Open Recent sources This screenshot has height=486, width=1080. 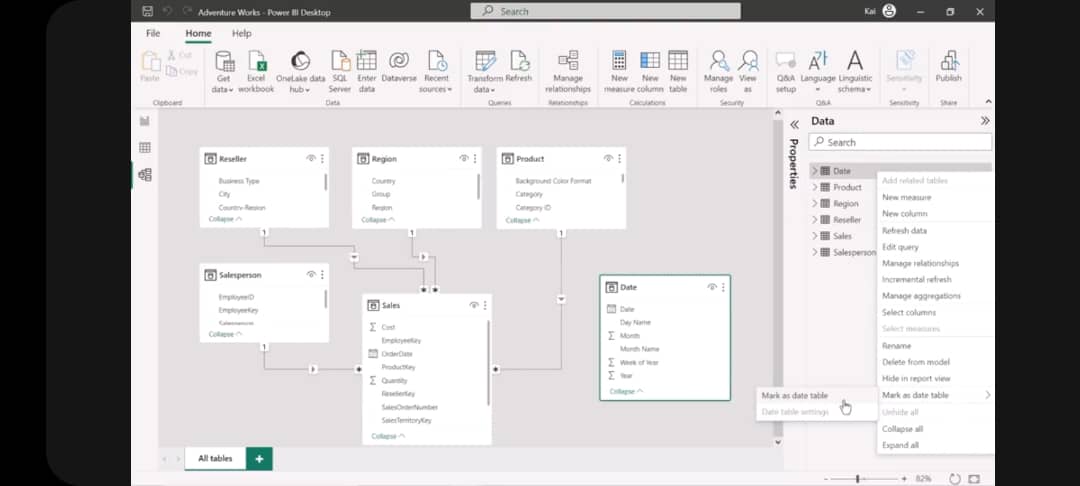click(436, 72)
